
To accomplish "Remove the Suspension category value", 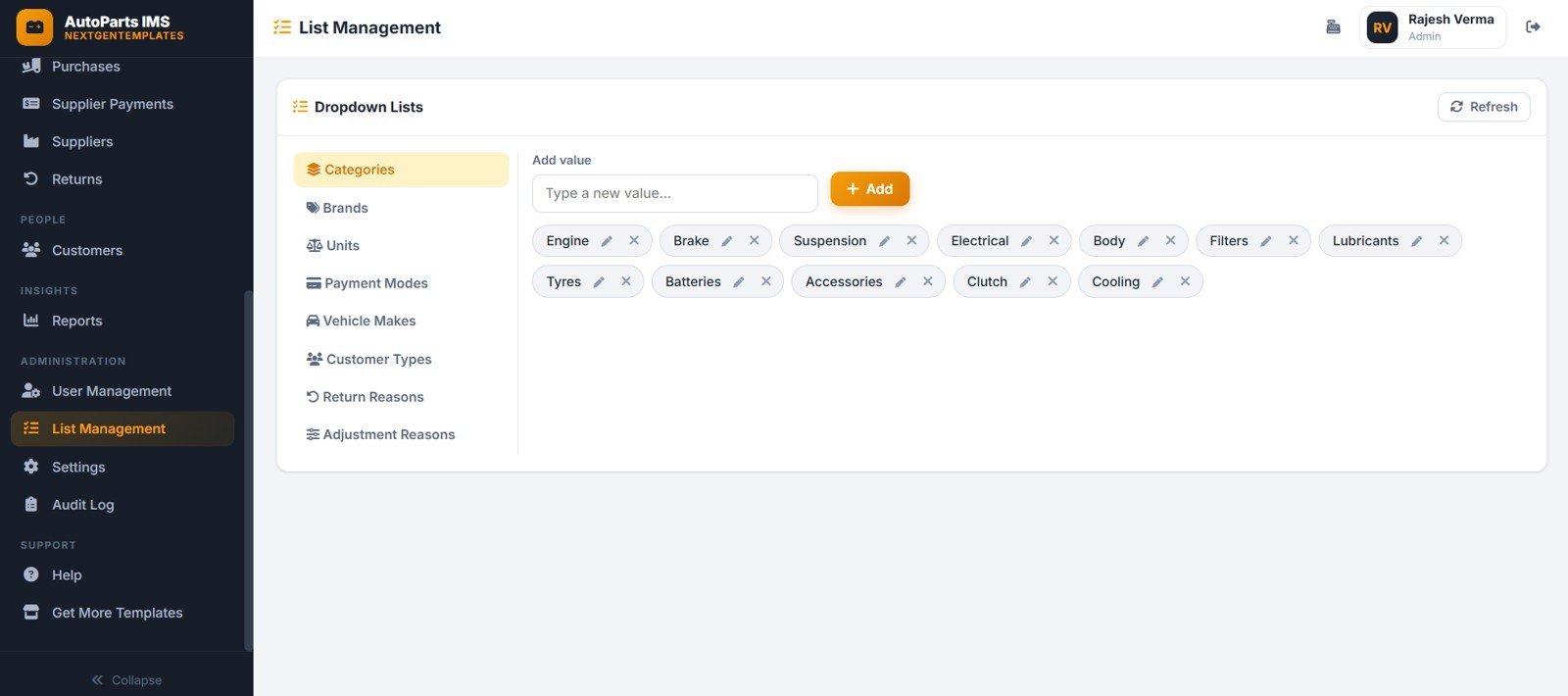I will [911, 241].
